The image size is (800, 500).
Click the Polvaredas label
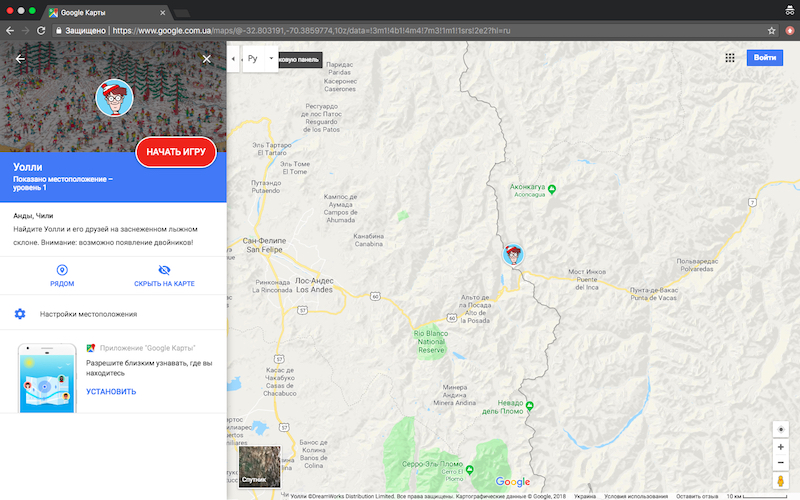[x=697, y=265]
